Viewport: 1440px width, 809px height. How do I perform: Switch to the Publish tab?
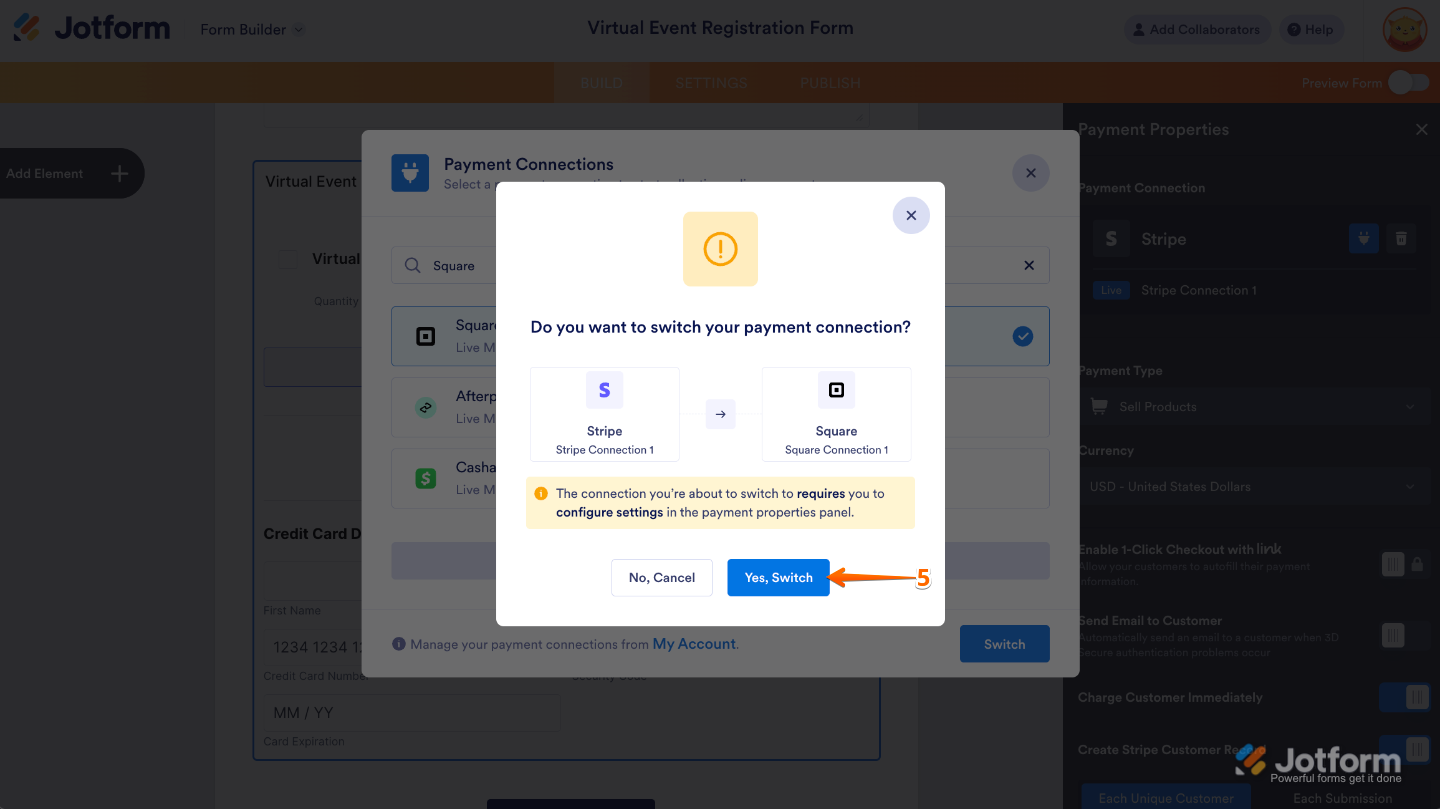point(830,83)
